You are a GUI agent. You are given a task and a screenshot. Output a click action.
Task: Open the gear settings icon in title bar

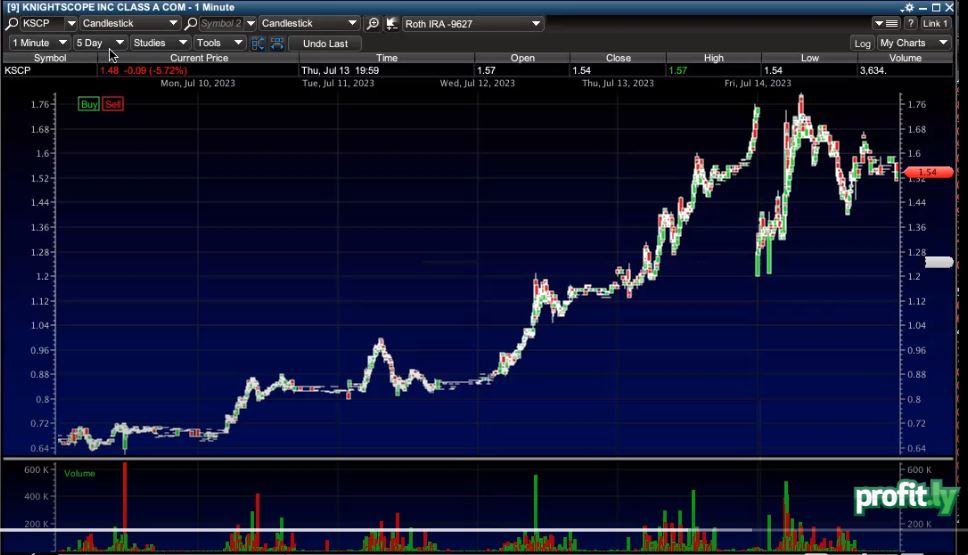click(908, 7)
